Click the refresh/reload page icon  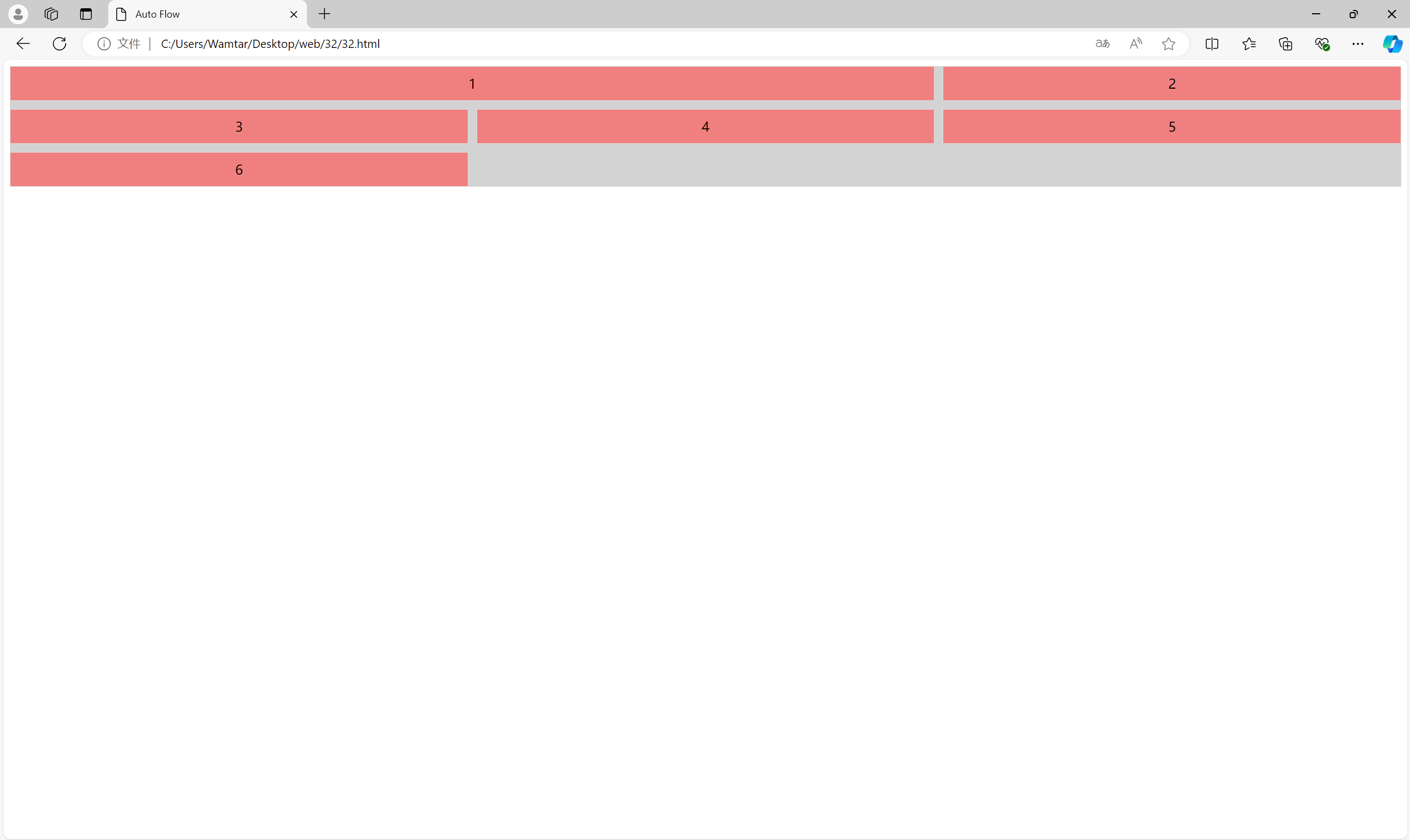tap(59, 43)
